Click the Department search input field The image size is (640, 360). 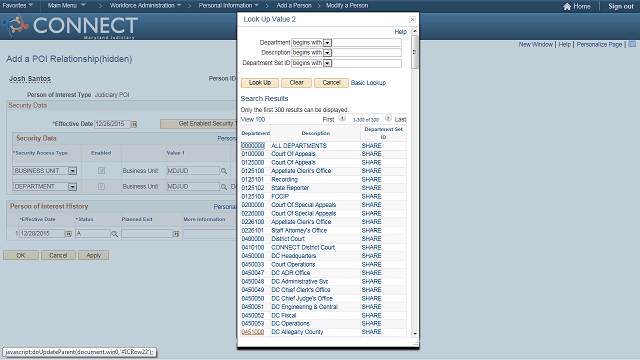(x=367, y=42)
